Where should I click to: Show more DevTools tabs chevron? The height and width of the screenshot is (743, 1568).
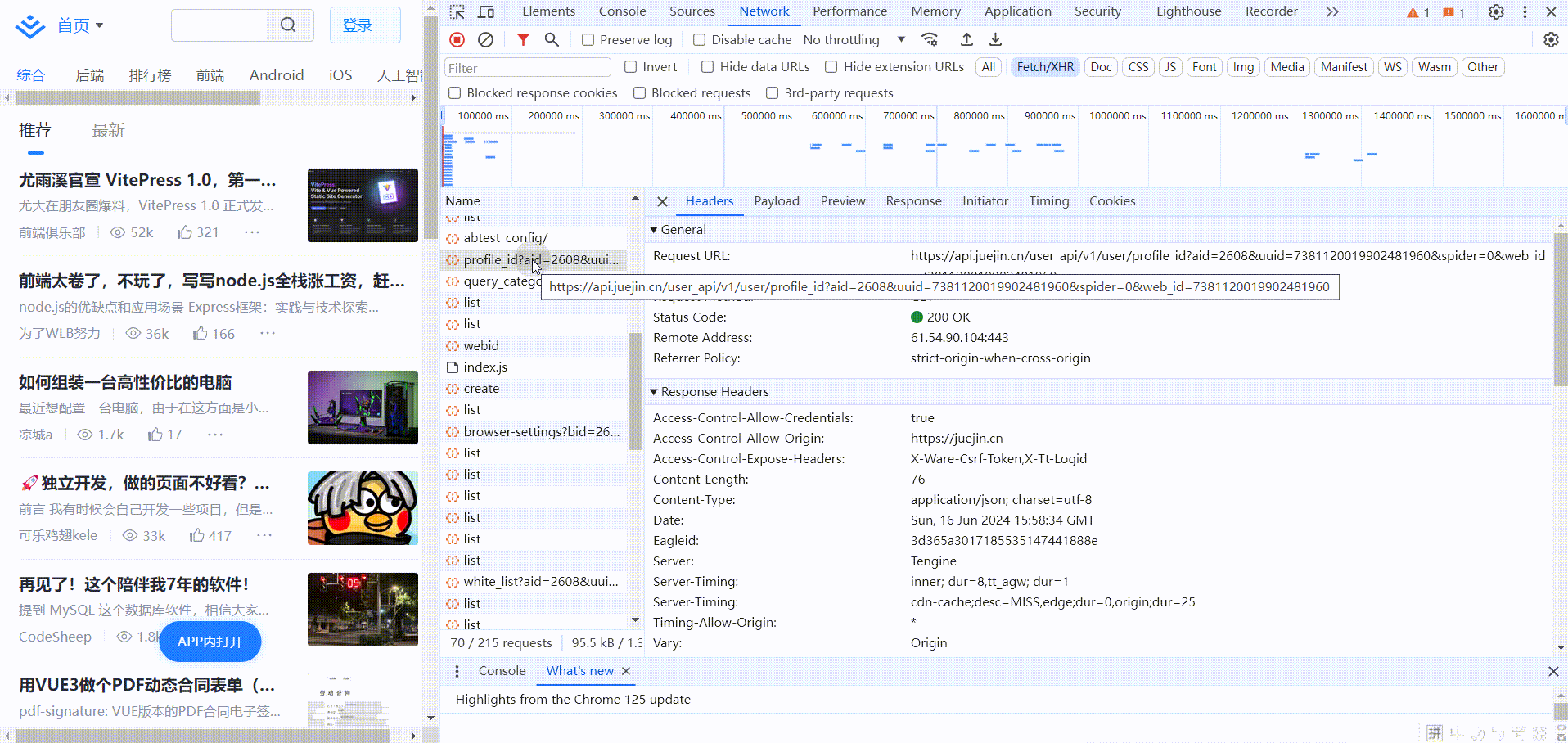[1332, 11]
